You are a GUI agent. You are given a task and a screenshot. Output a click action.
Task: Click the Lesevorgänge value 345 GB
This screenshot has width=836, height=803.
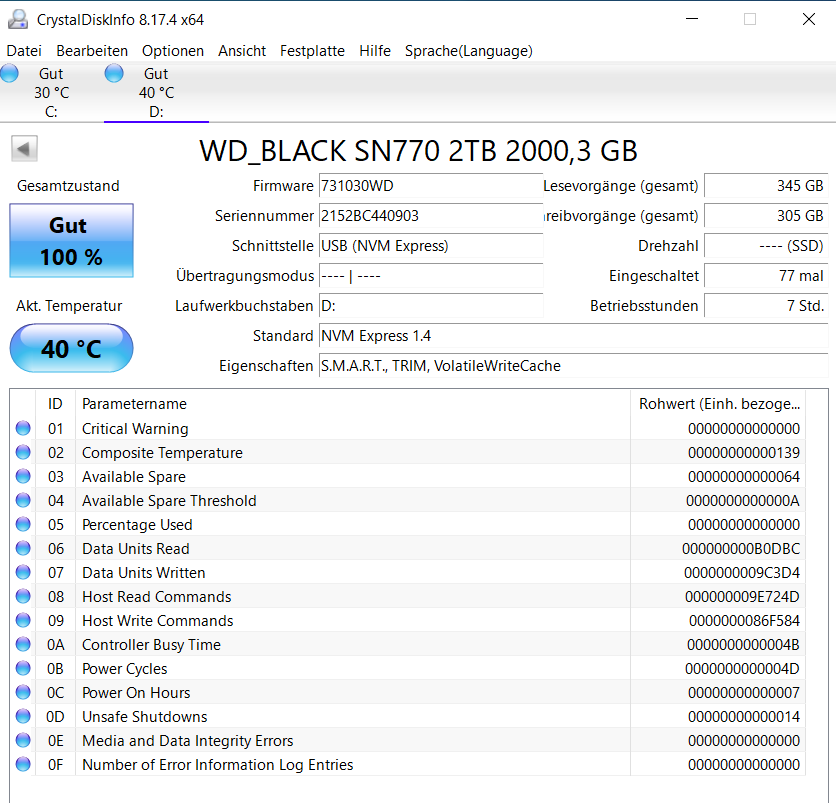point(766,186)
